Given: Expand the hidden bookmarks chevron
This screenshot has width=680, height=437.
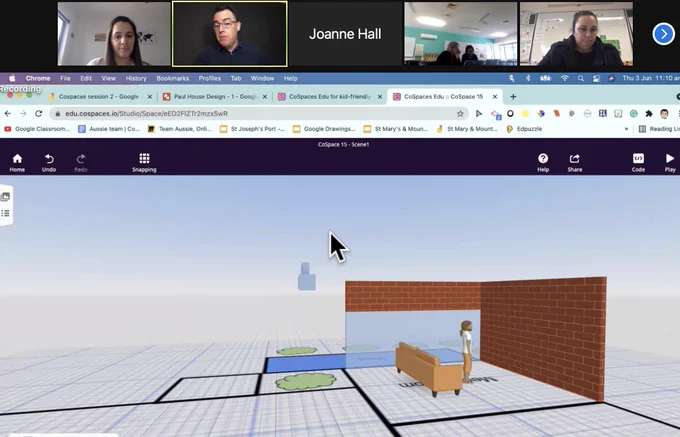Looking at the screenshot, I should (626, 129).
